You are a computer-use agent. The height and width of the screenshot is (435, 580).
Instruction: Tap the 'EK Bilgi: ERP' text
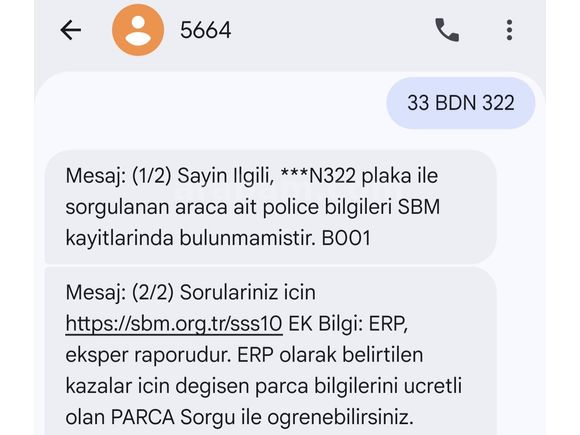pyautogui.click(x=346, y=324)
